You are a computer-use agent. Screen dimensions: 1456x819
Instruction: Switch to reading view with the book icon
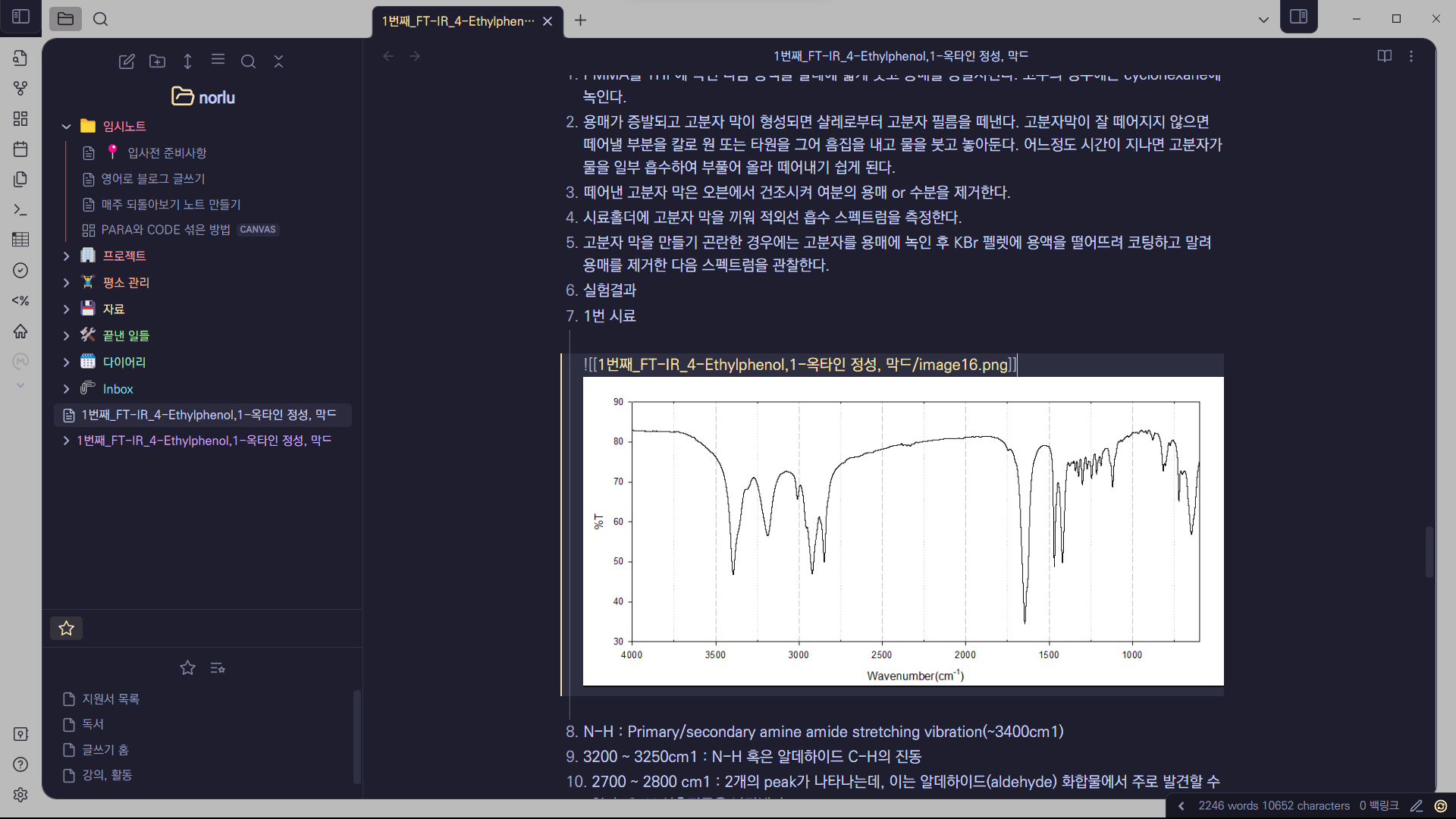click(1384, 56)
